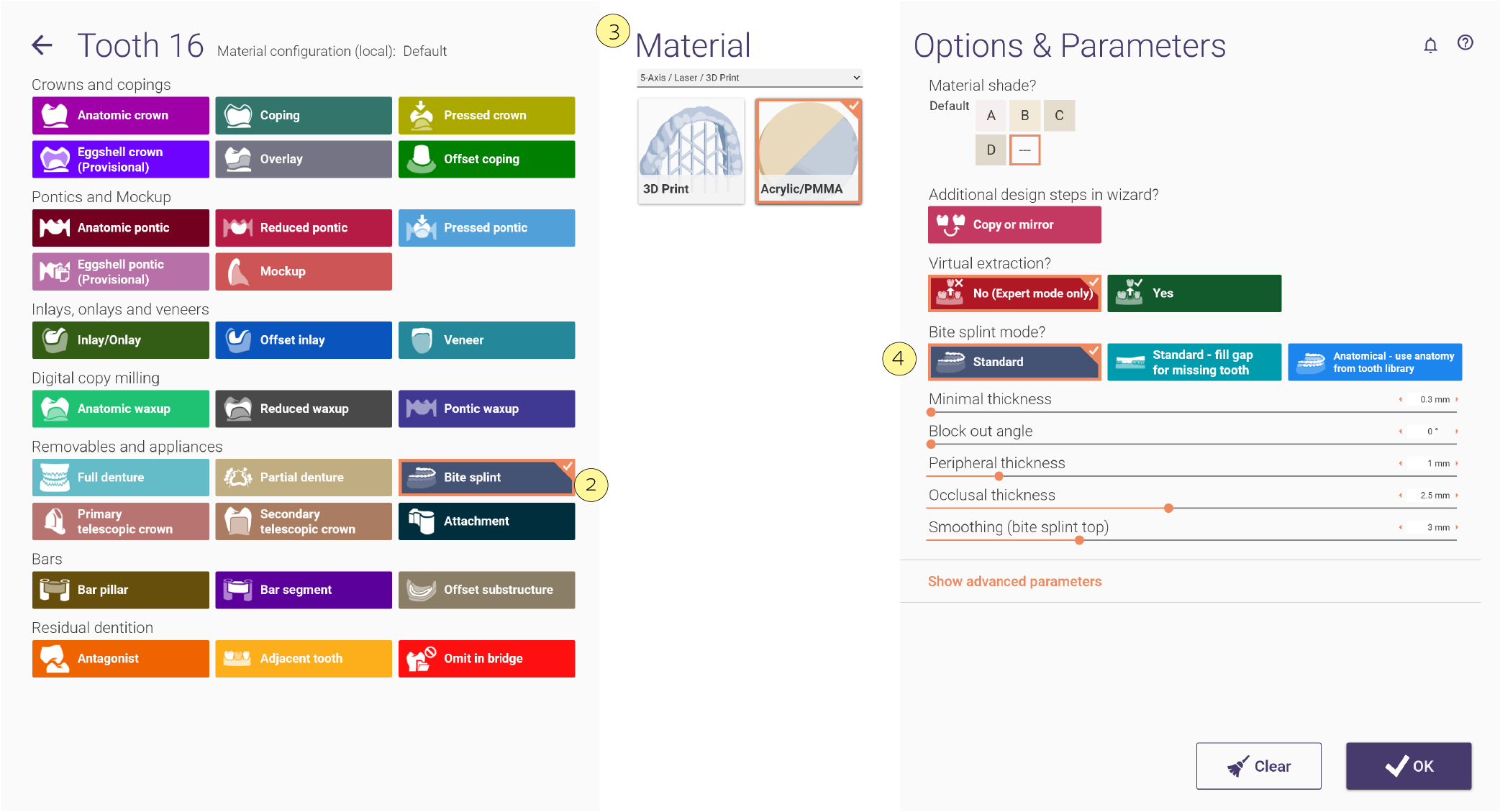Click the back arrow next to Tooth 16
Image resolution: width=1500 pixels, height=812 pixels.
(x=42, y=45)
